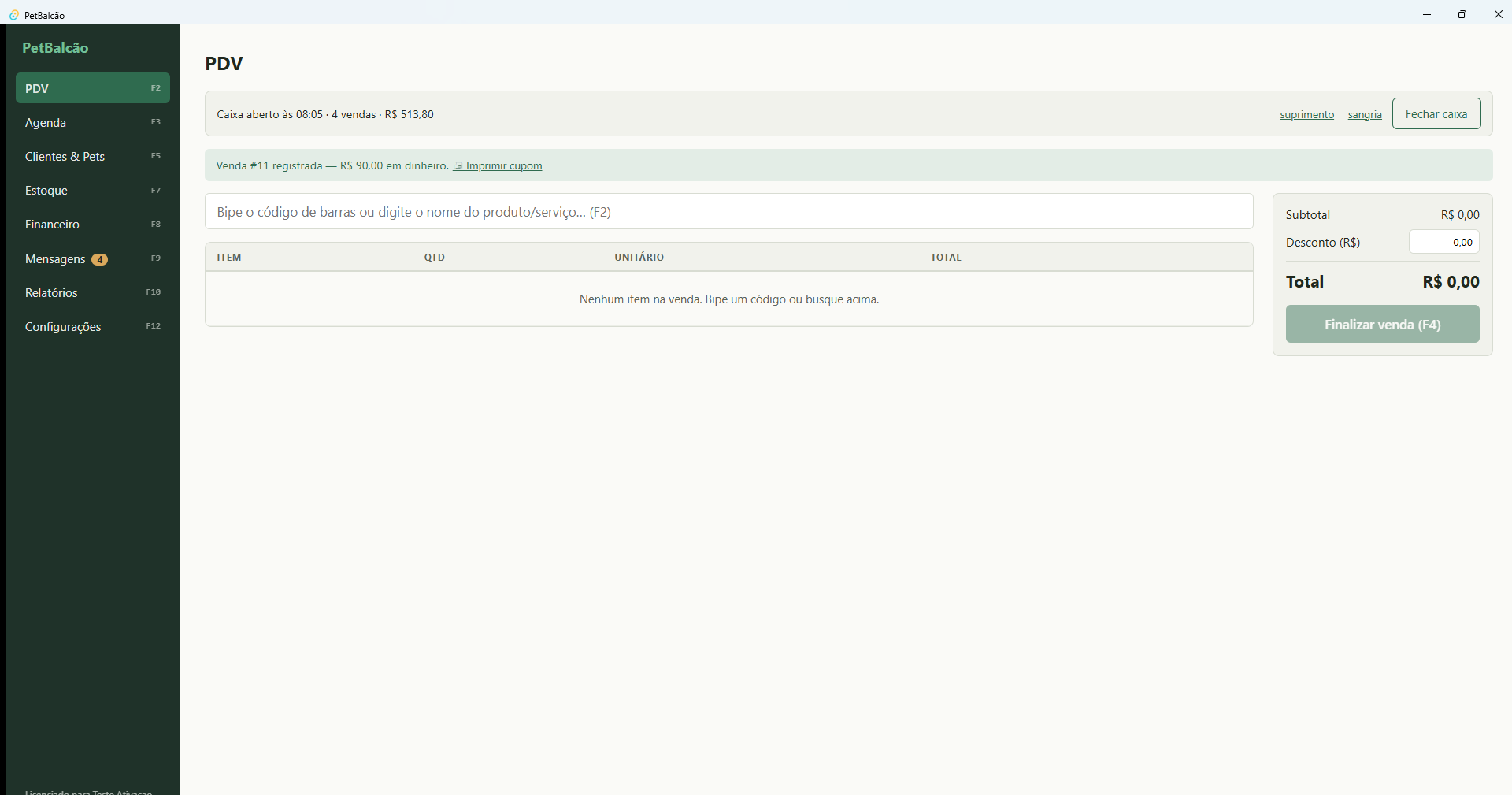Click the Imprimir cupom link

tap(504, 165)
